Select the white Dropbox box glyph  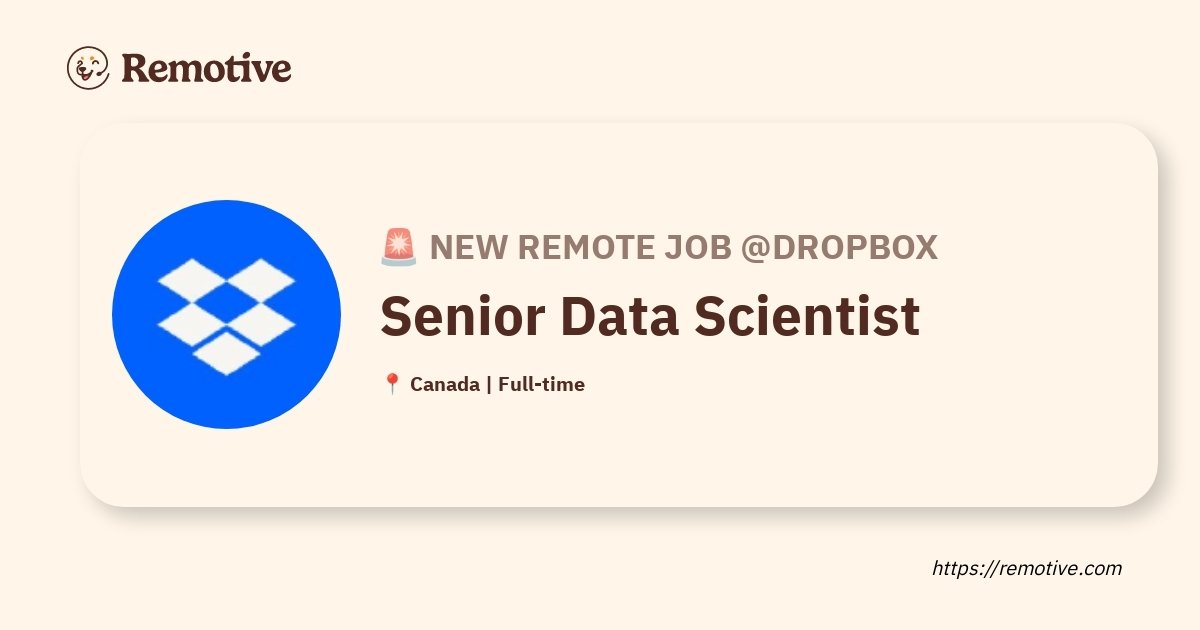227,316
